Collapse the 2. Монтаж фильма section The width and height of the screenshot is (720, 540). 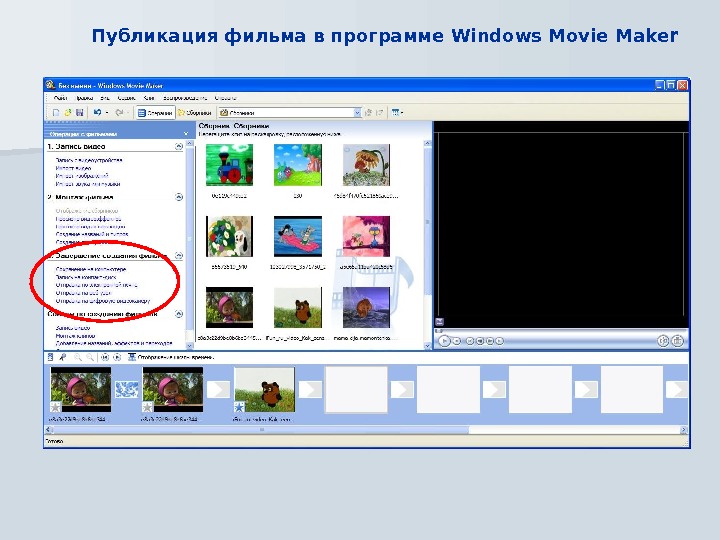point(179,197)
